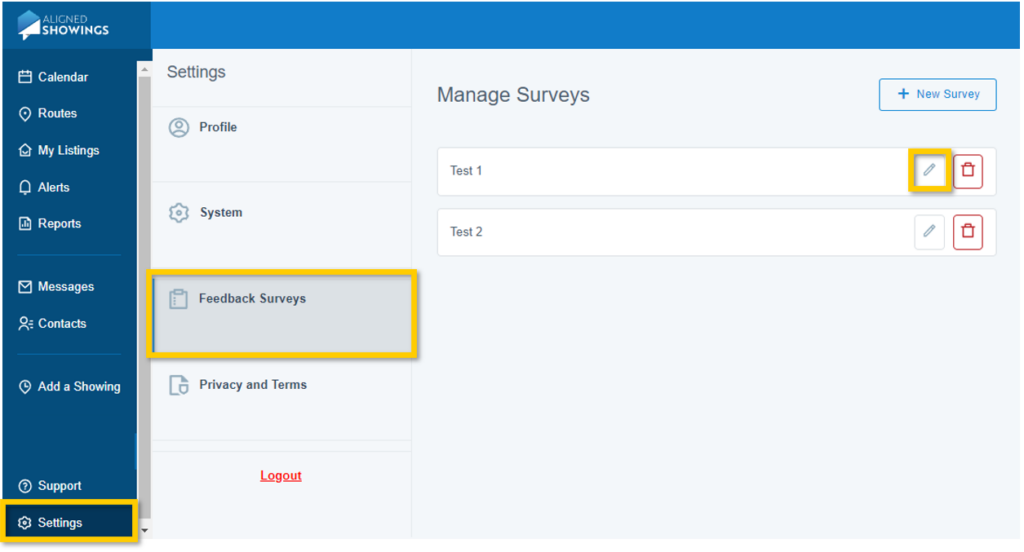1024x552 pixels.
Task: Click the pencil edit icon for Test 2
Action: coord(929,232)
